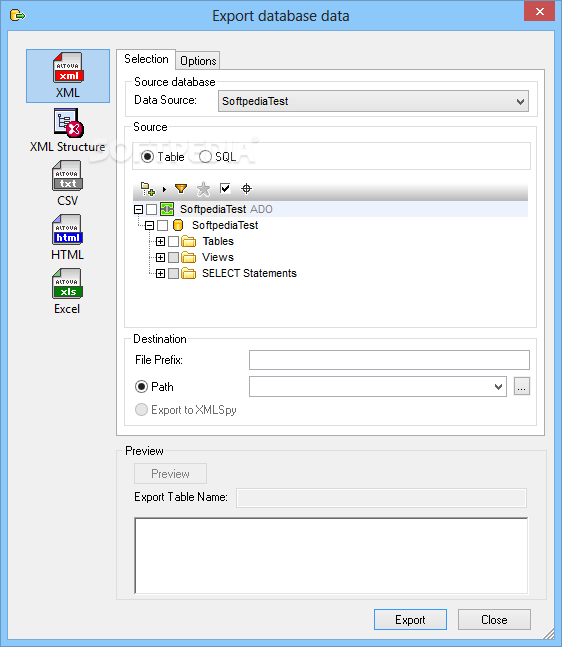562x647 pixels.
Task: Expand the Tables folder node
Action: [161, 242]
